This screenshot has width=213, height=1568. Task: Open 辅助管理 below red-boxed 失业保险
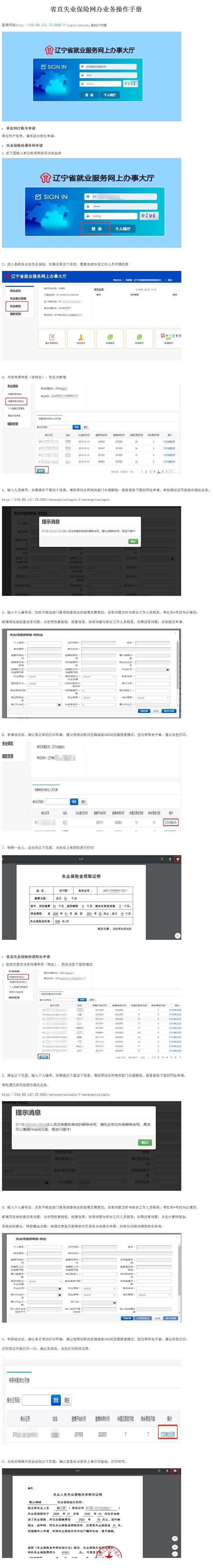click(15, 314)
